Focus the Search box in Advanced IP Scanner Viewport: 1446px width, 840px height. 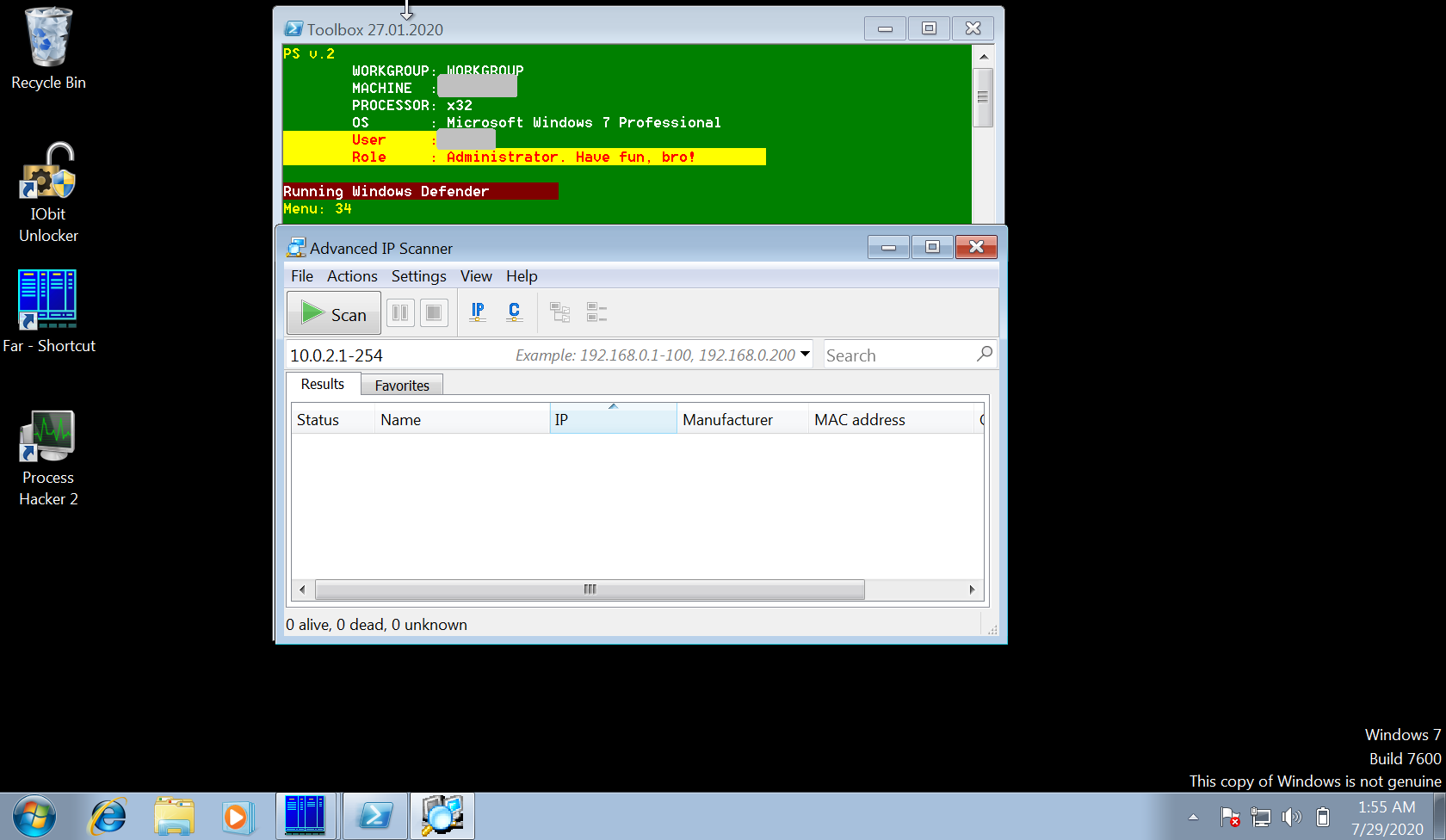(899, 355)
